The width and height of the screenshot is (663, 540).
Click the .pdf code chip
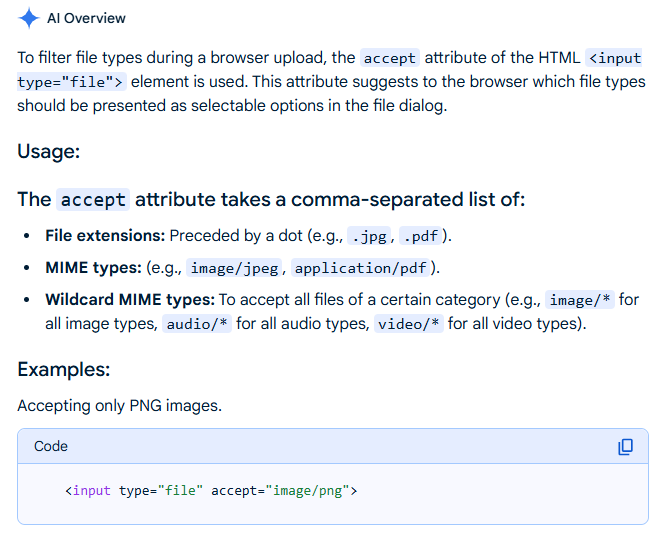tap(419, 237)
